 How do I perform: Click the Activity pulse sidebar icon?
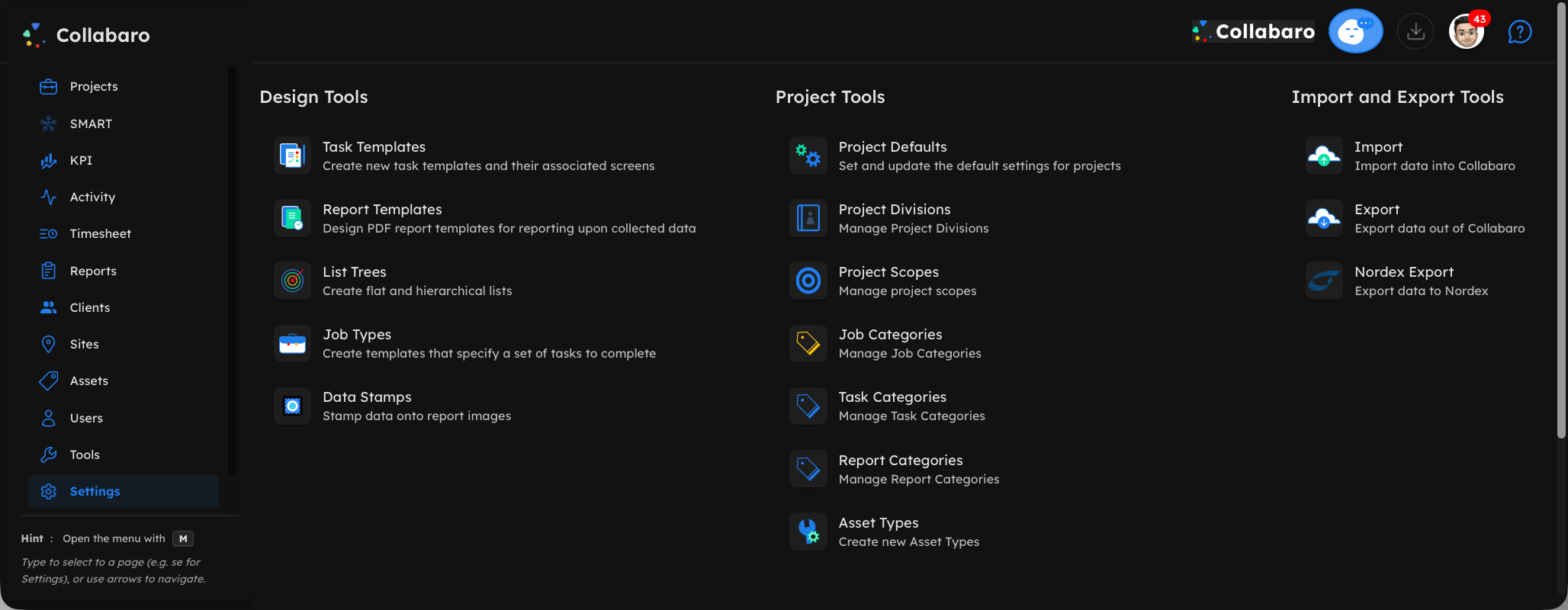pyautogui.click(x=49, y=197)
